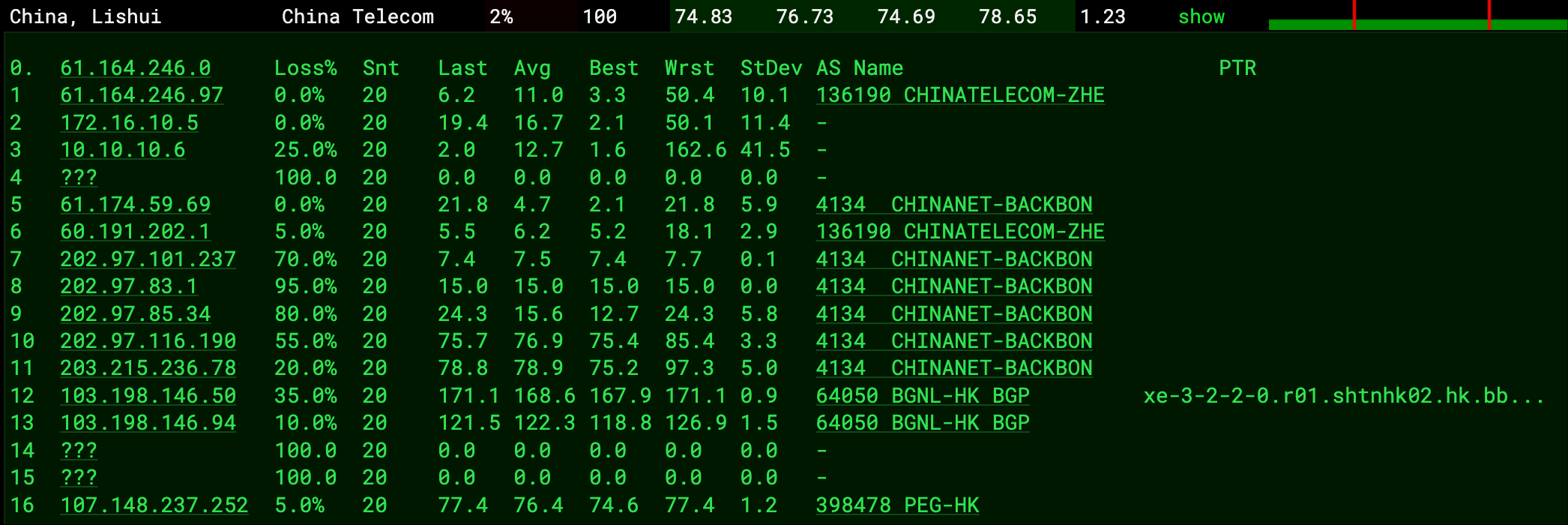
Task: Open hop 10 IP 202.97.116.190
Action: click(x=148, y=341)
